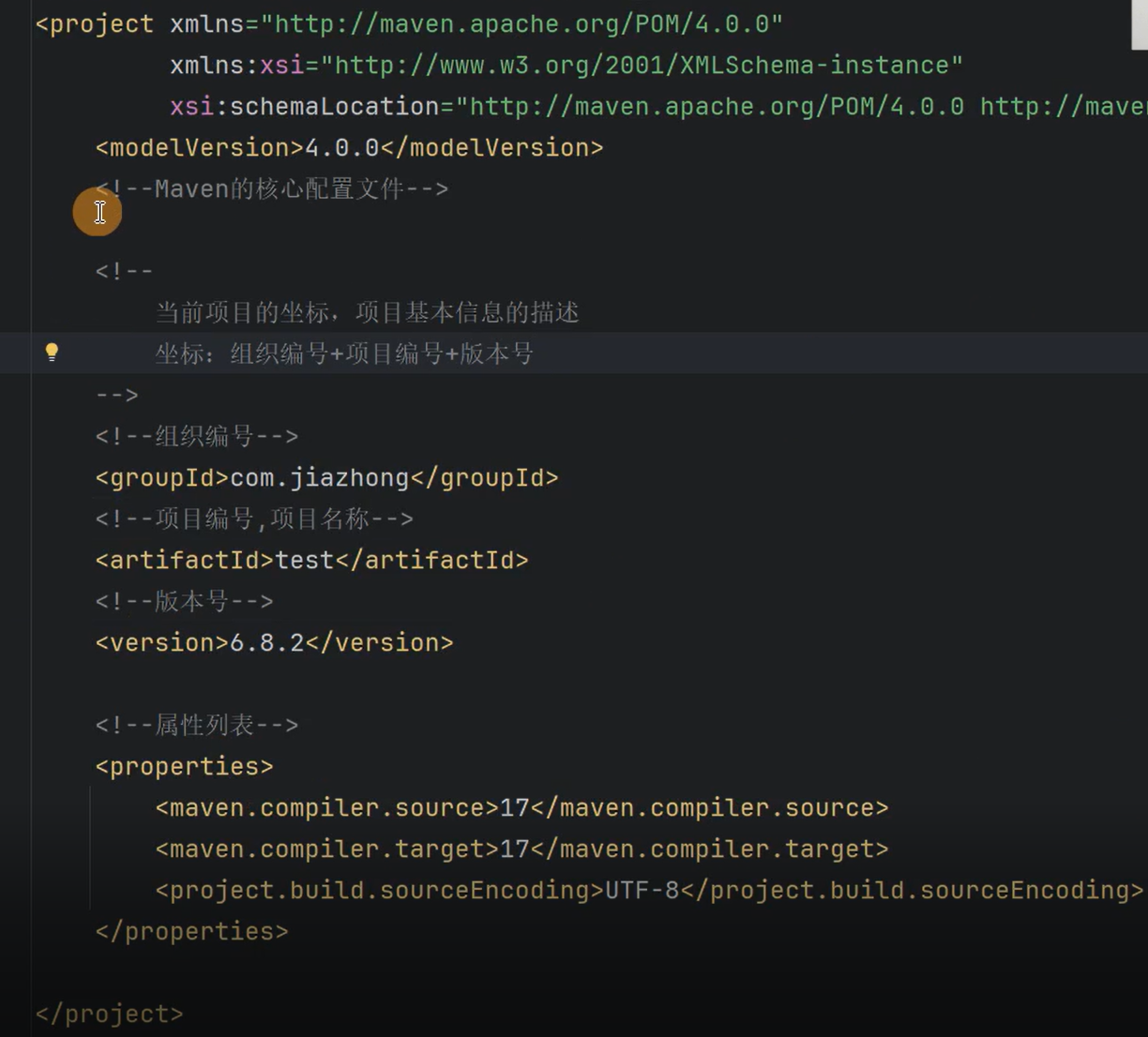Click the xsi:schemaLocation attribute name
This screenshot has width=1148, height=1037.
pos(305,106)
